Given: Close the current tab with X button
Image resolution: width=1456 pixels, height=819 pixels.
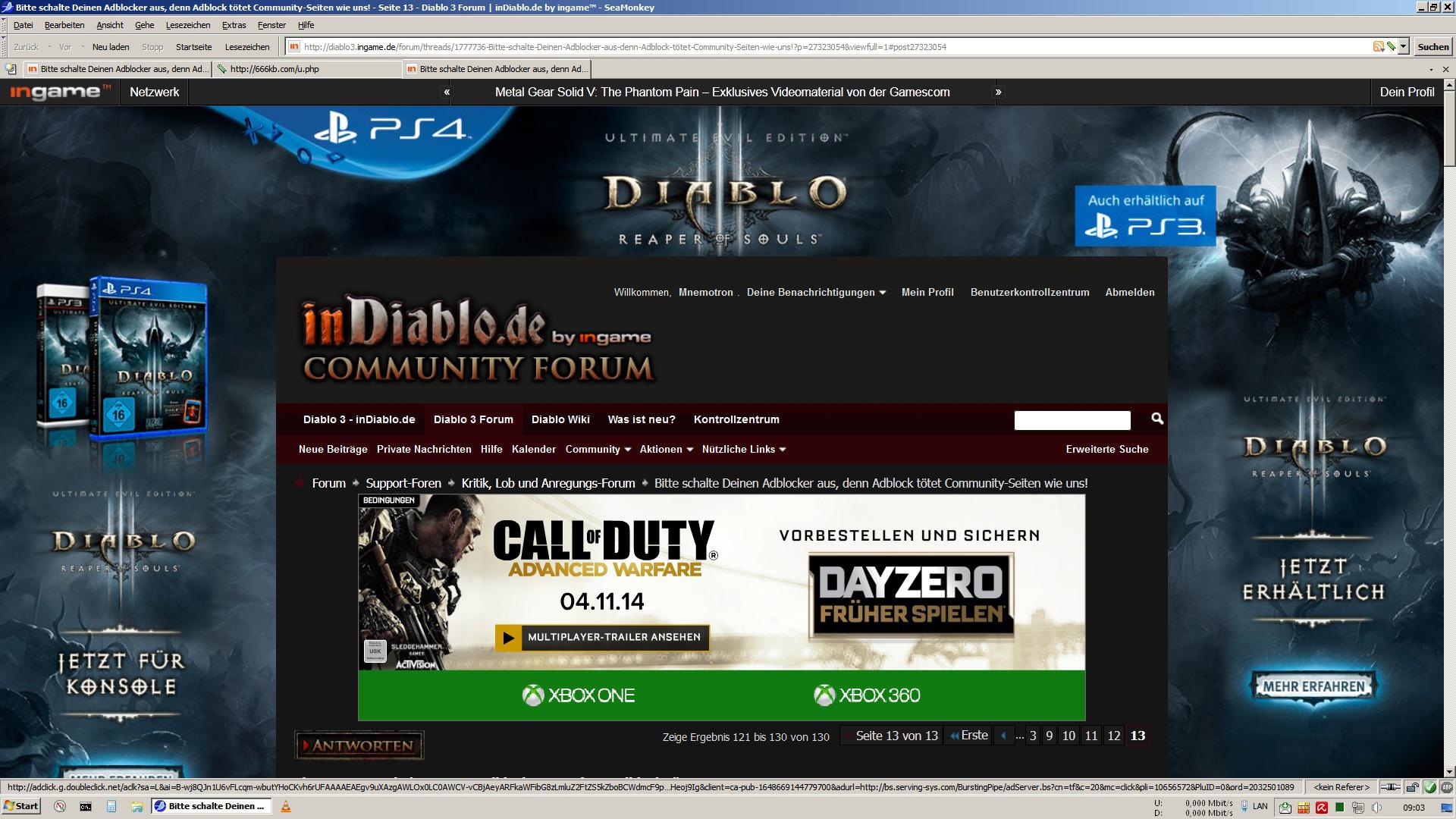Looking at the screenshot, I should (1445, 69).
